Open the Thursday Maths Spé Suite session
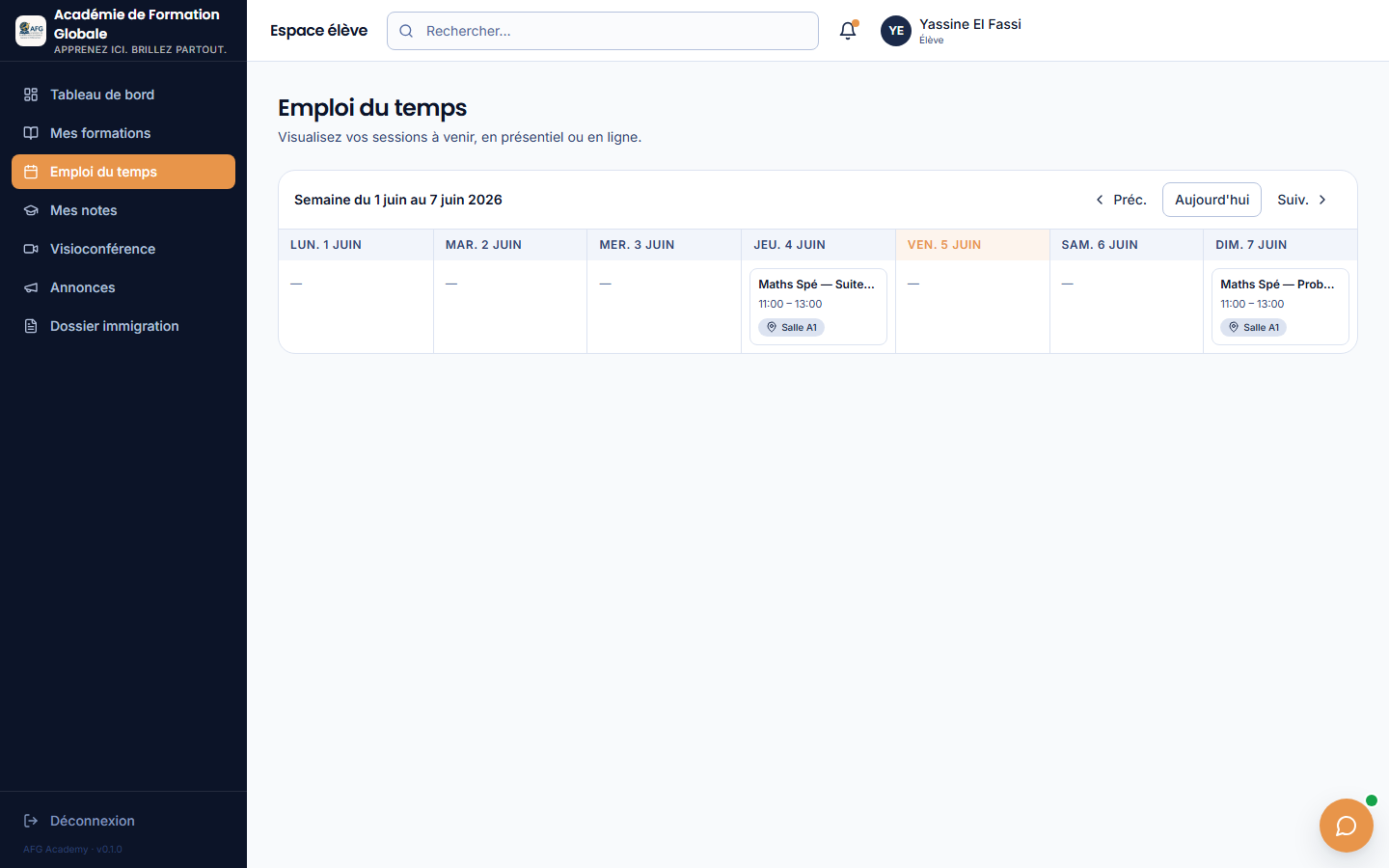This screenshot has height=868, width=1389. (818, 307)
